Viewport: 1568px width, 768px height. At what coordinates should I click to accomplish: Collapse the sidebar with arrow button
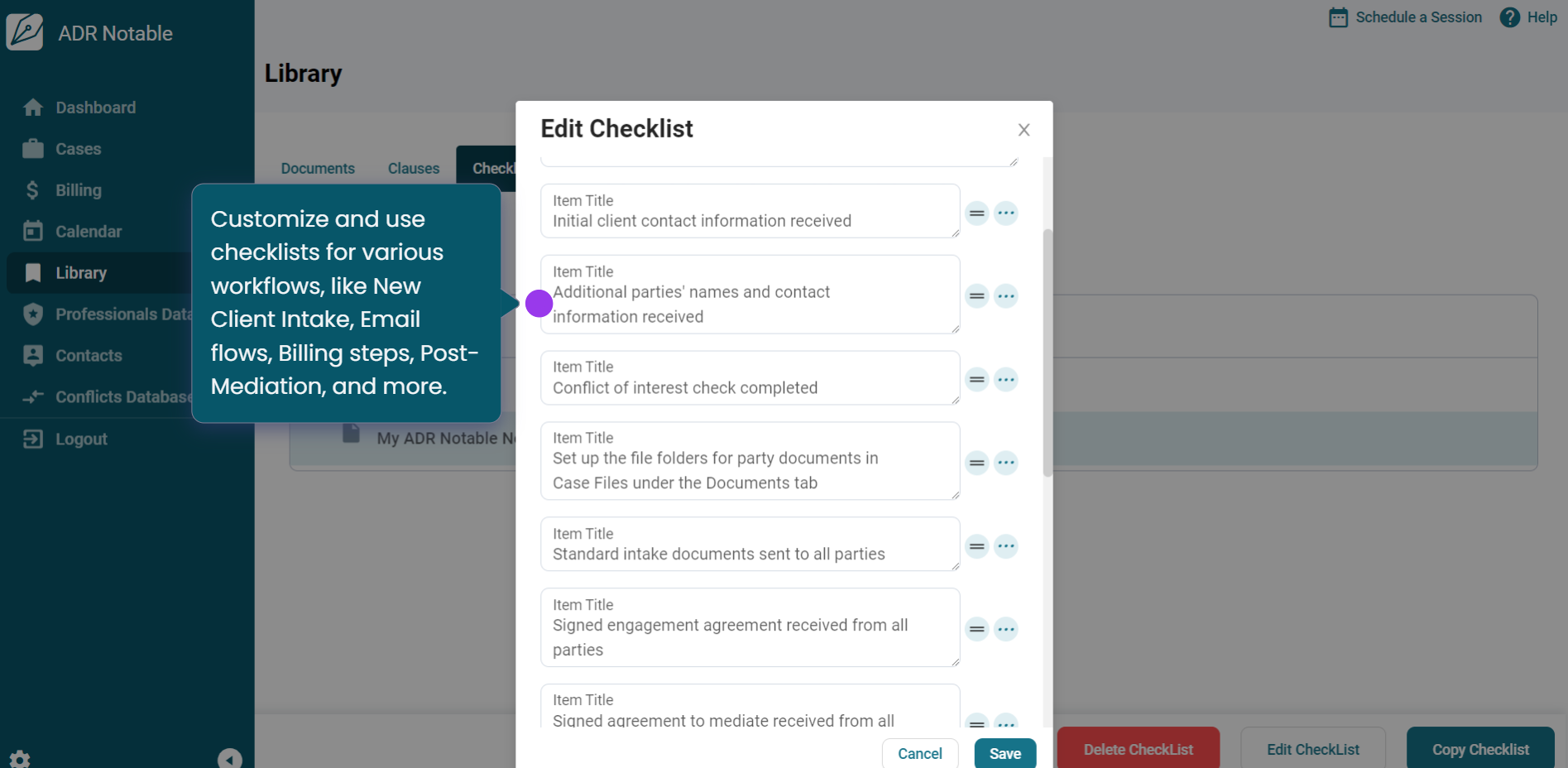coord(229,758)
